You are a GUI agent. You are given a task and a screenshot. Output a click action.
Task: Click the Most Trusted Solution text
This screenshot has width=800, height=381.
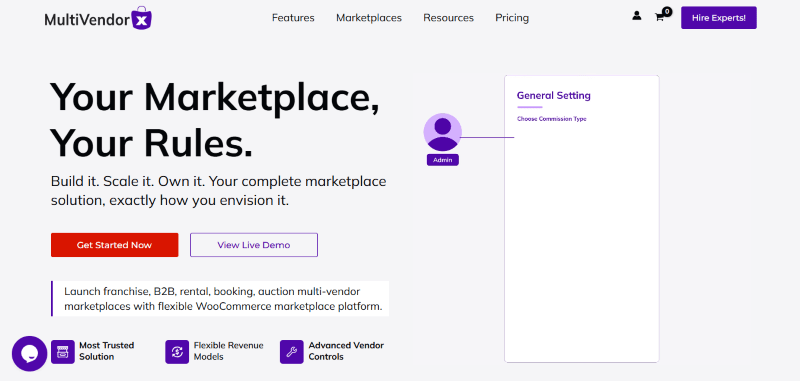click(x=106, y=351)
